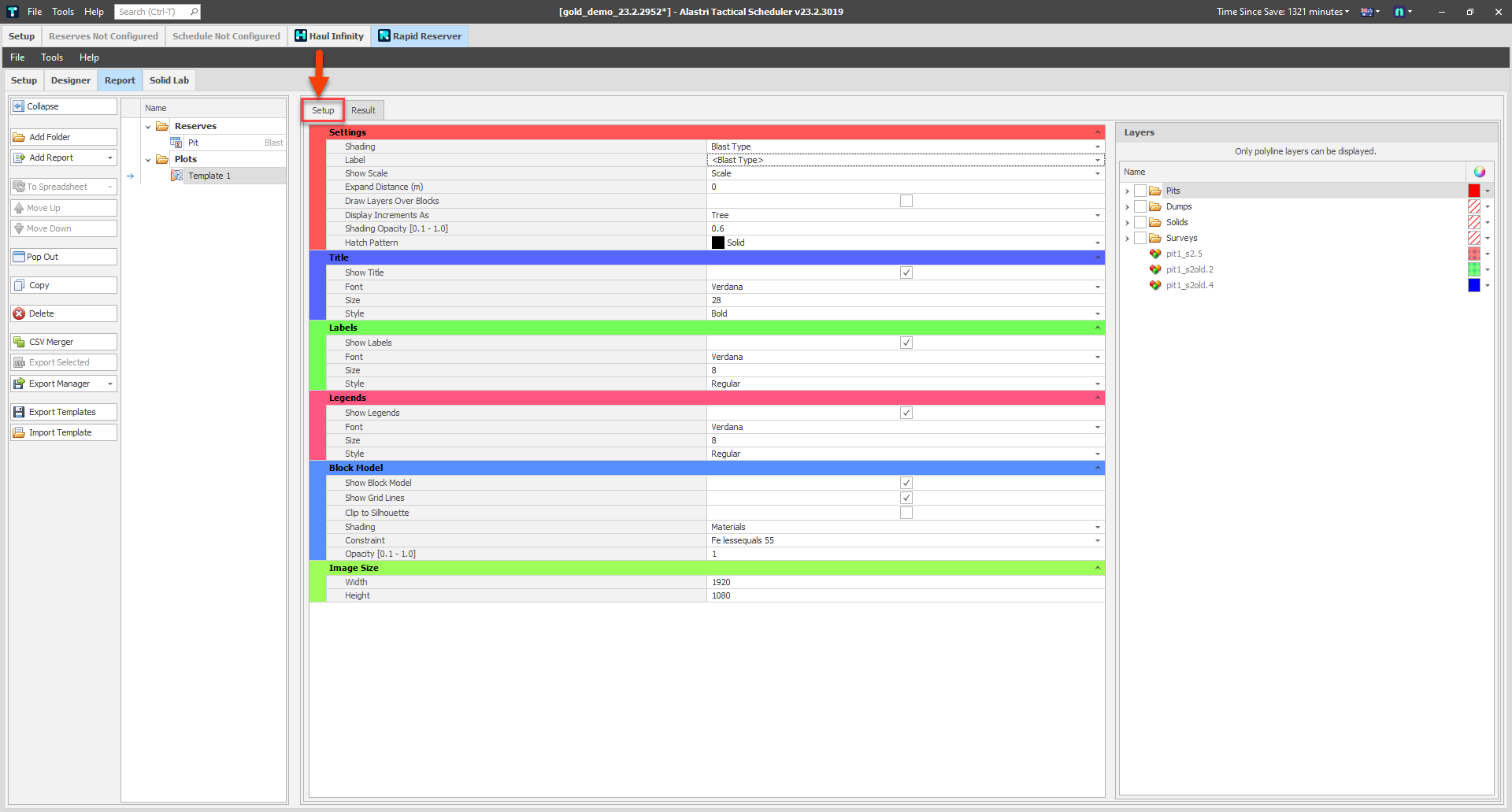Expand the Dumps layer folder
Image resolution: width=1512 pixels, height=812 pixels.
tap(1127, 207)
